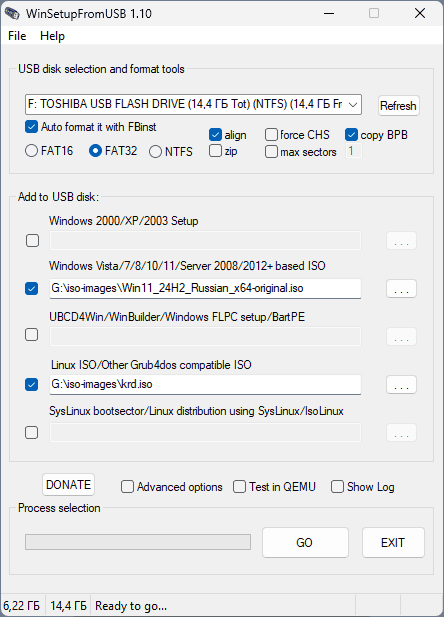Enable max sectors checkbox
444x617 pixels.
click(271, 151)
